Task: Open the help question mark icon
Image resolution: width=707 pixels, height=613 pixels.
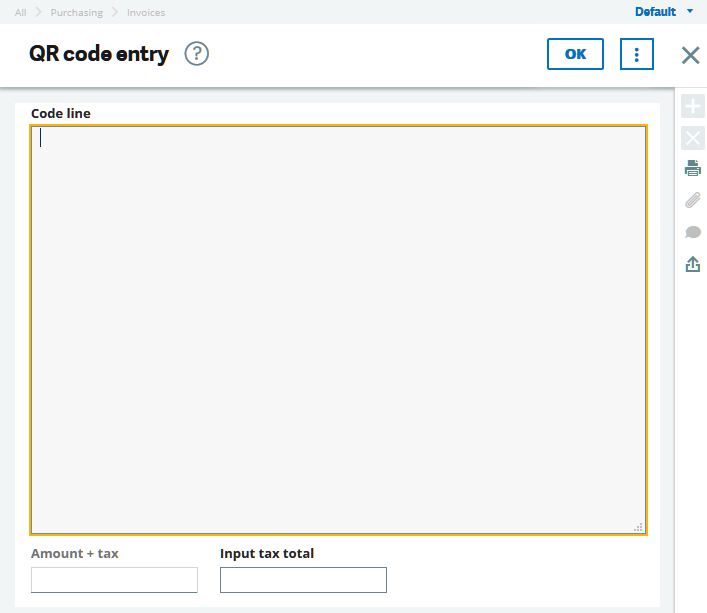Action: point(197,54)
